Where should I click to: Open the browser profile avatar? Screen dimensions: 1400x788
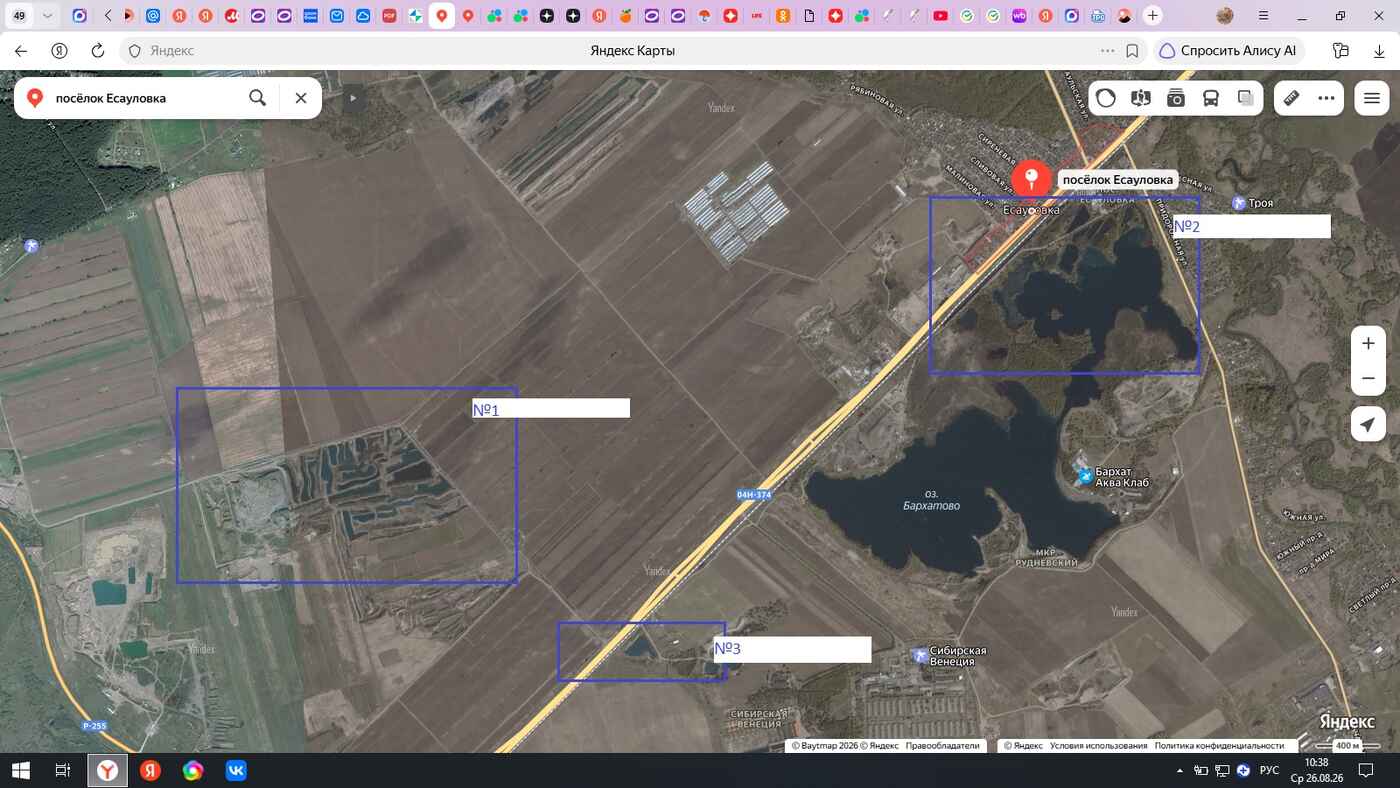coord(1225,16)
